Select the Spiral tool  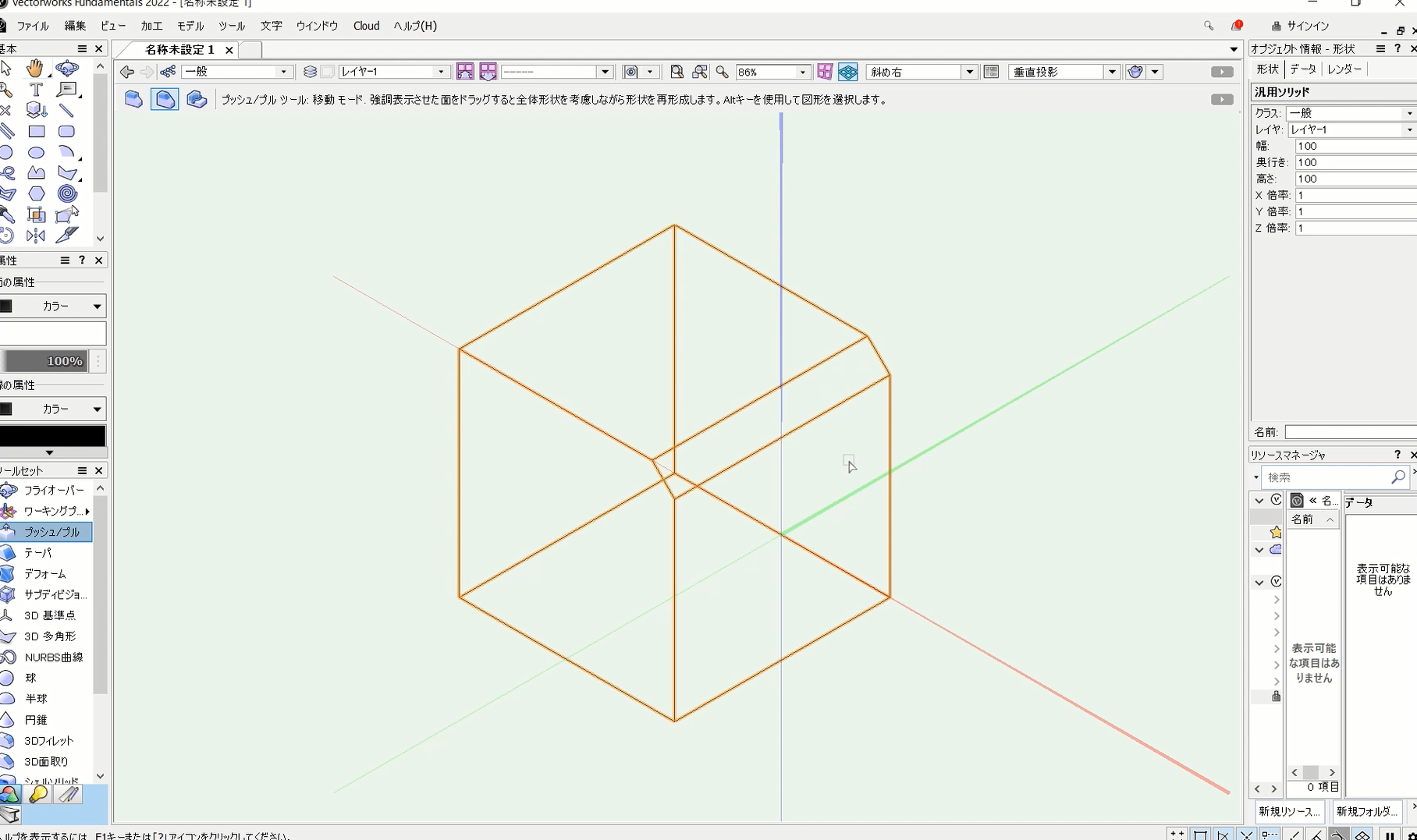(67, 193)
